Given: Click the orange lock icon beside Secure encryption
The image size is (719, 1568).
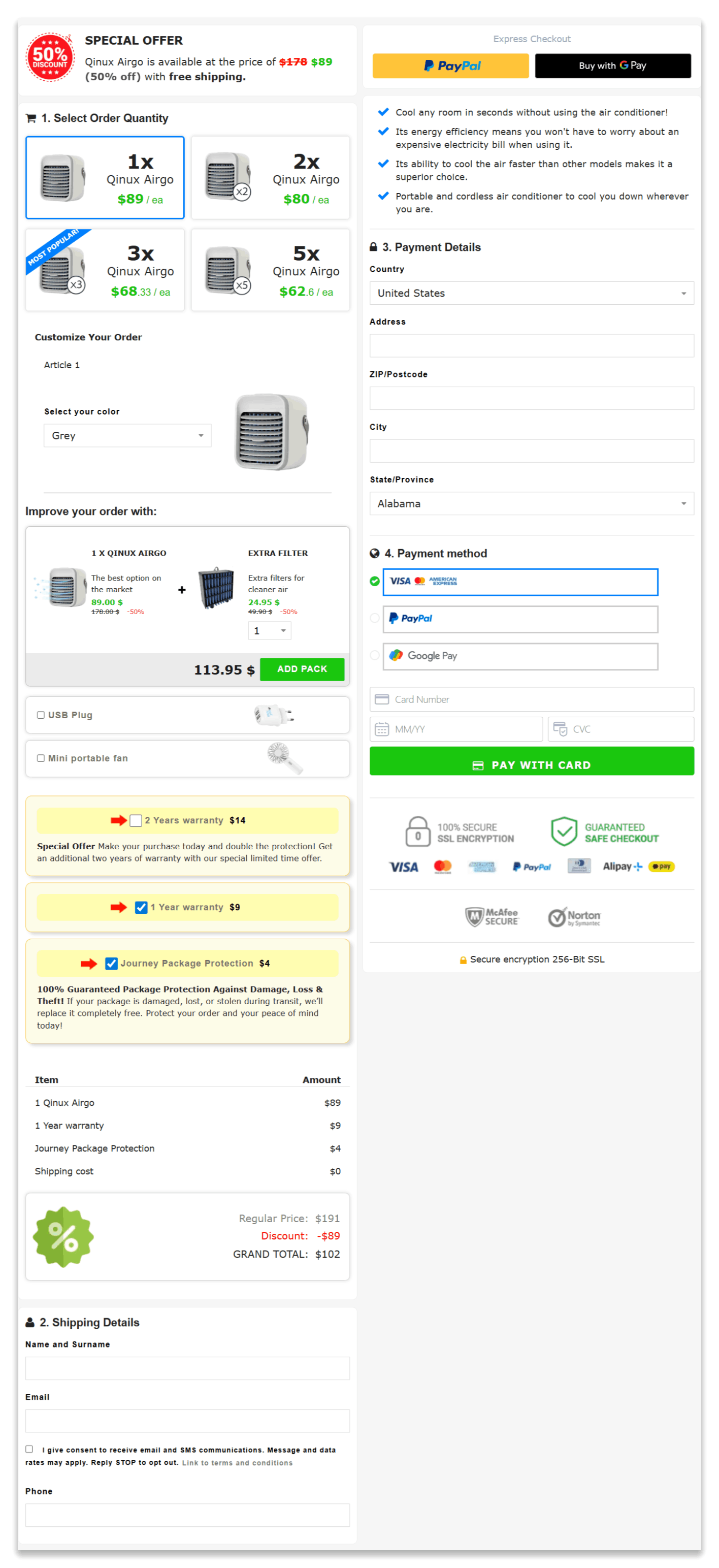Looking at the screenshot, I should tap(463, 960).
